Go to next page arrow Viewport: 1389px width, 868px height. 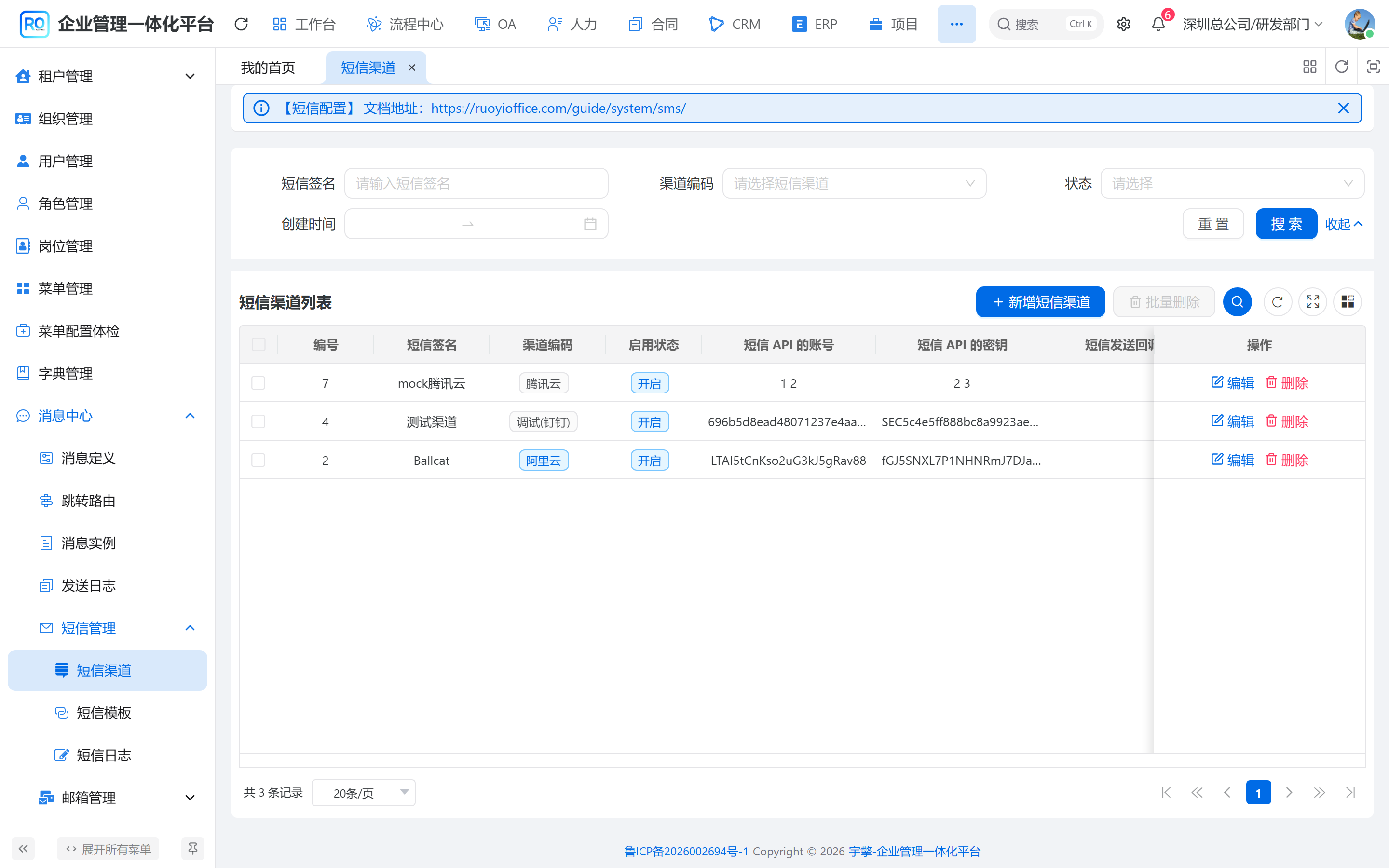pos(1289,793)
